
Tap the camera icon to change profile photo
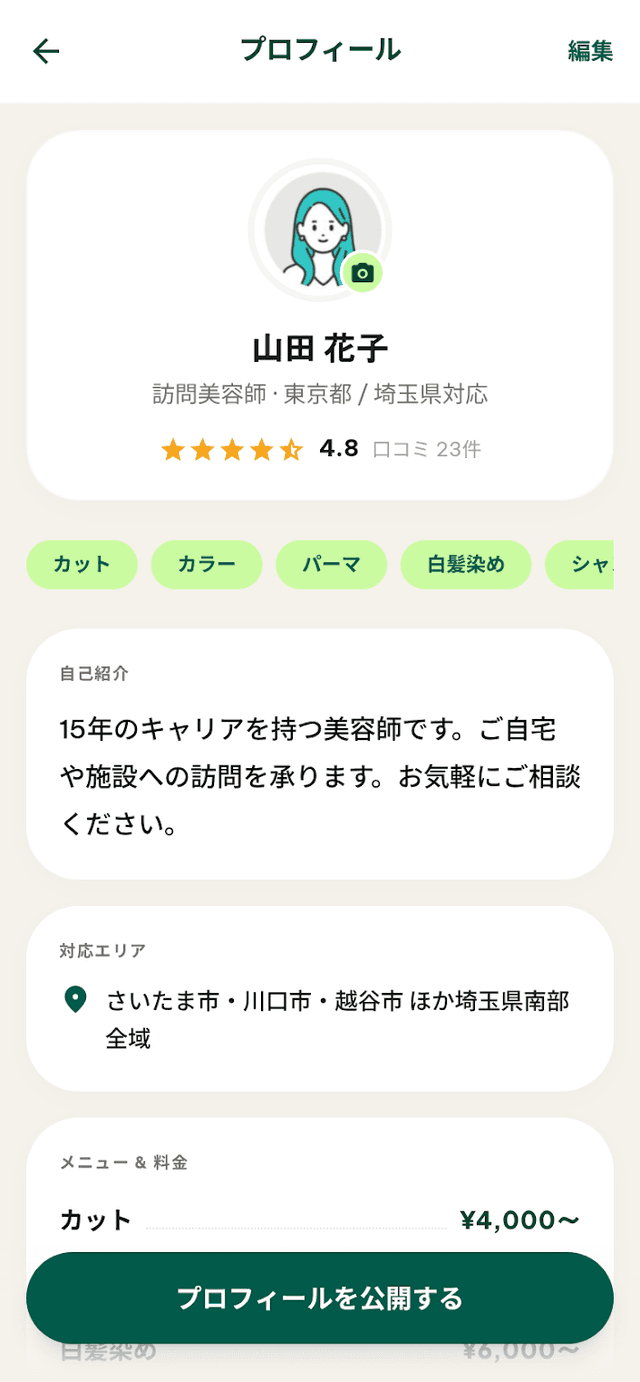(x=366, y=272)
